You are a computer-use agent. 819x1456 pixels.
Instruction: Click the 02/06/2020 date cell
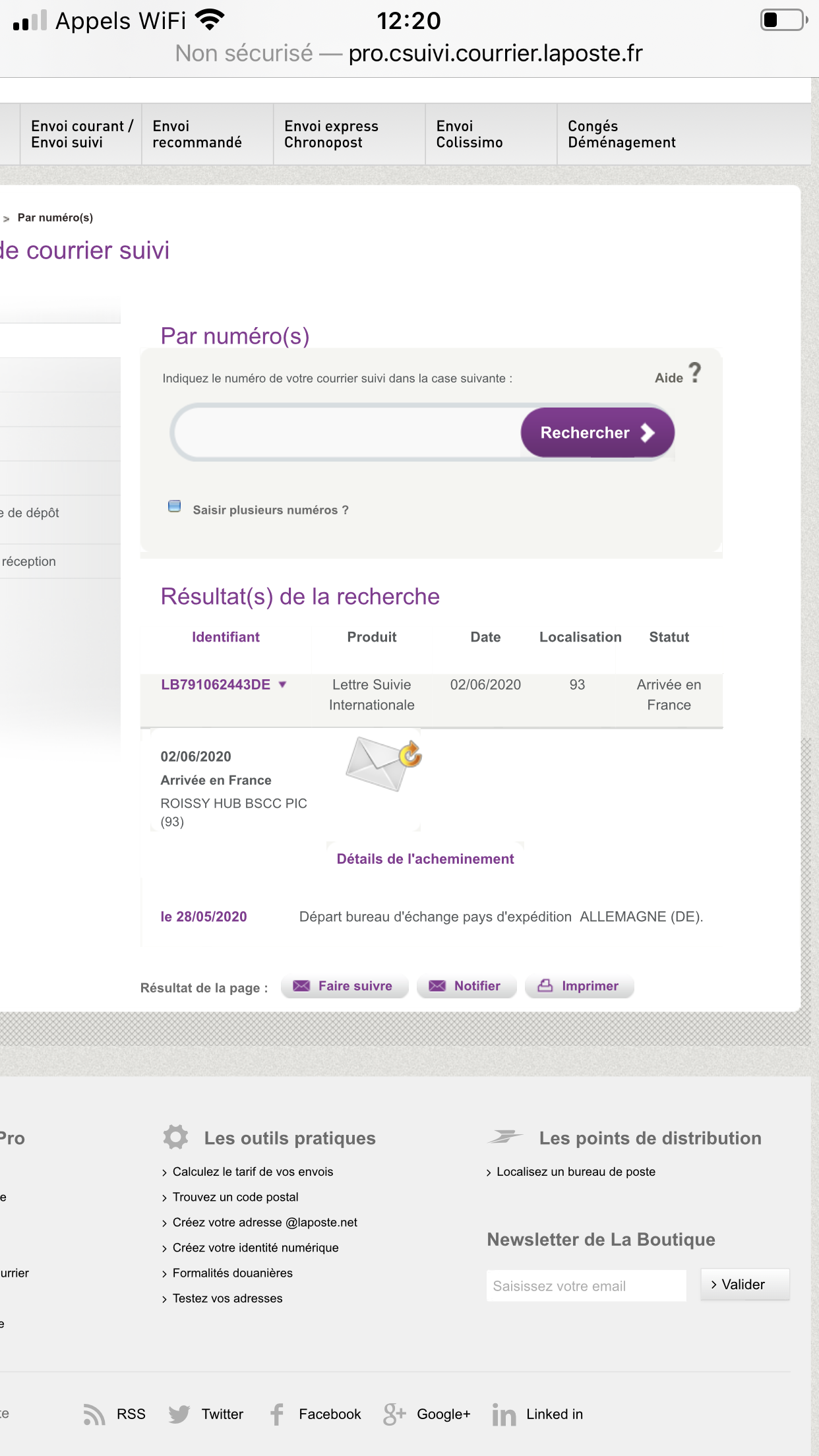(485, 684)
